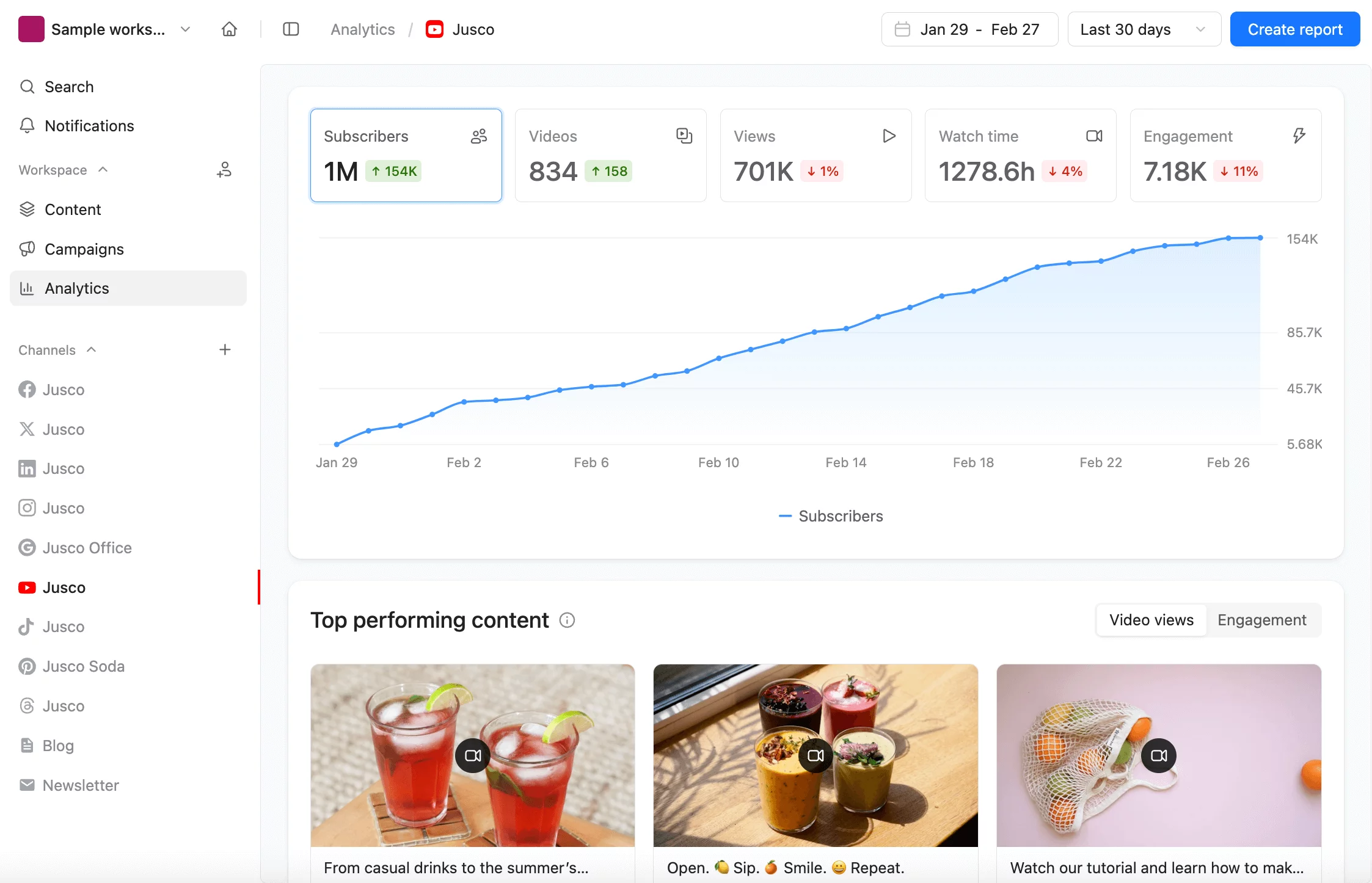Click the Analytics breadcrumb link
This screenshot has width=1372, height=883.
coord(363,29)
